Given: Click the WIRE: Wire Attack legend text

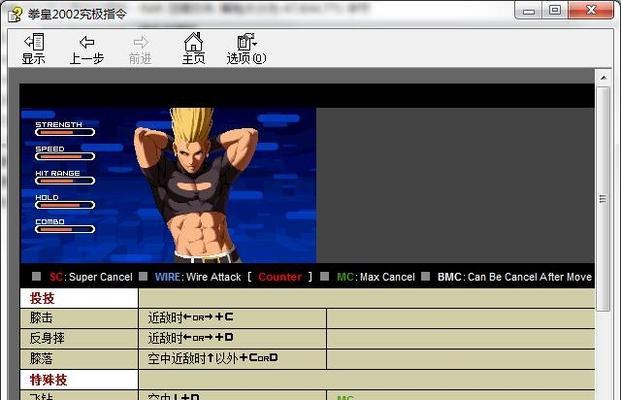Looking at the screenshot, I should pyautogui.click(x=198, y=277).
